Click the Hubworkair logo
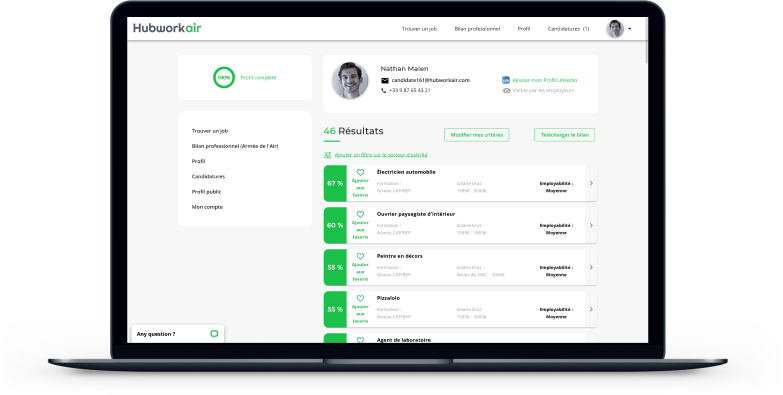783x395 pixels. (167, 28)
